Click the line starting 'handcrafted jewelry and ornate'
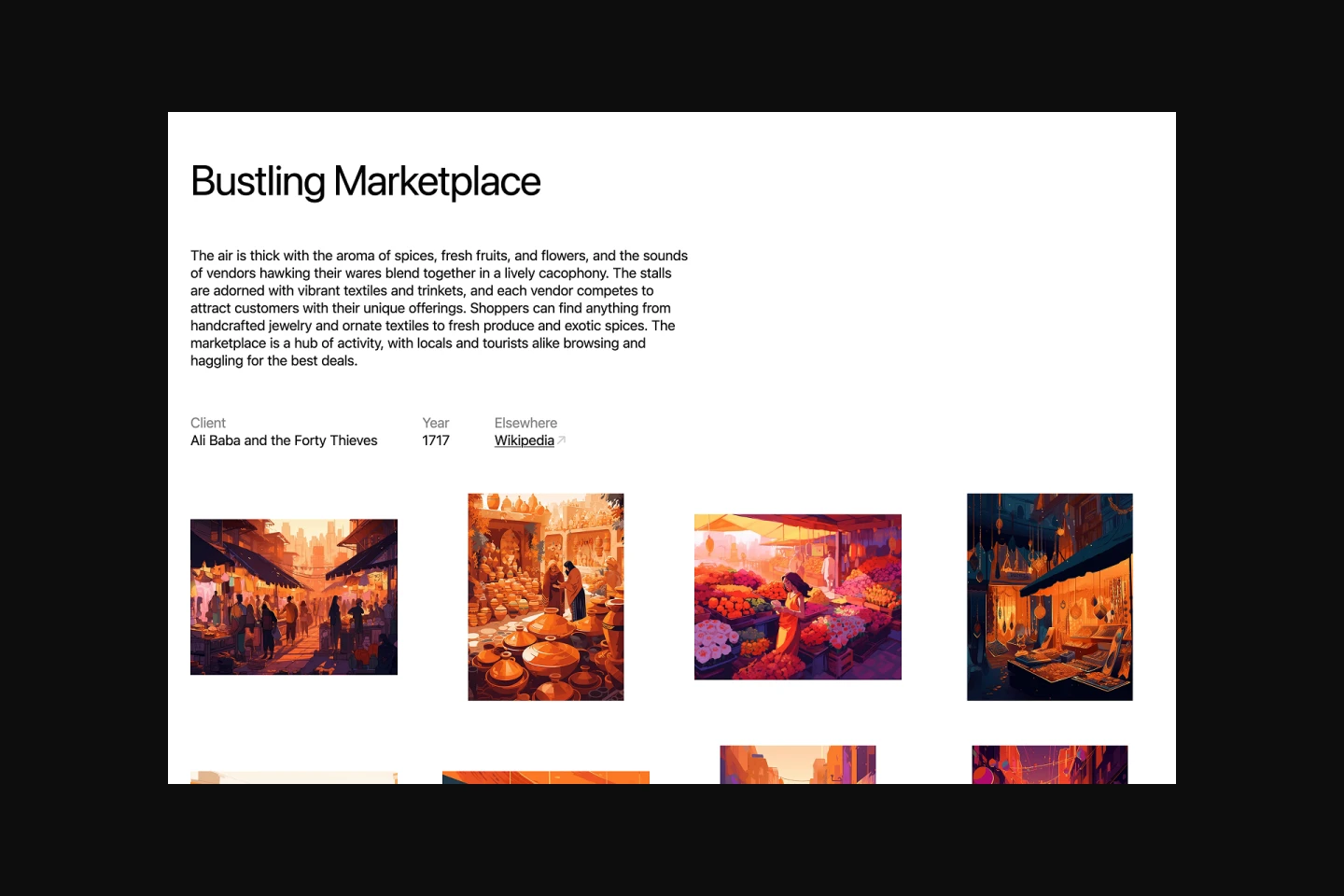This screenshot has height=896, width=1344. point(432,326)
